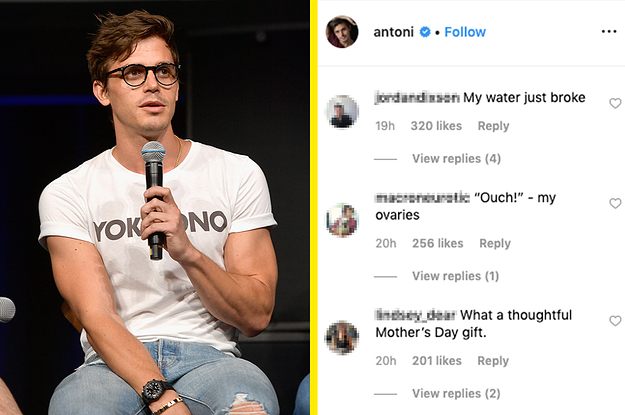Click the blue verified badge next to antoni

(x=425, y=32)
